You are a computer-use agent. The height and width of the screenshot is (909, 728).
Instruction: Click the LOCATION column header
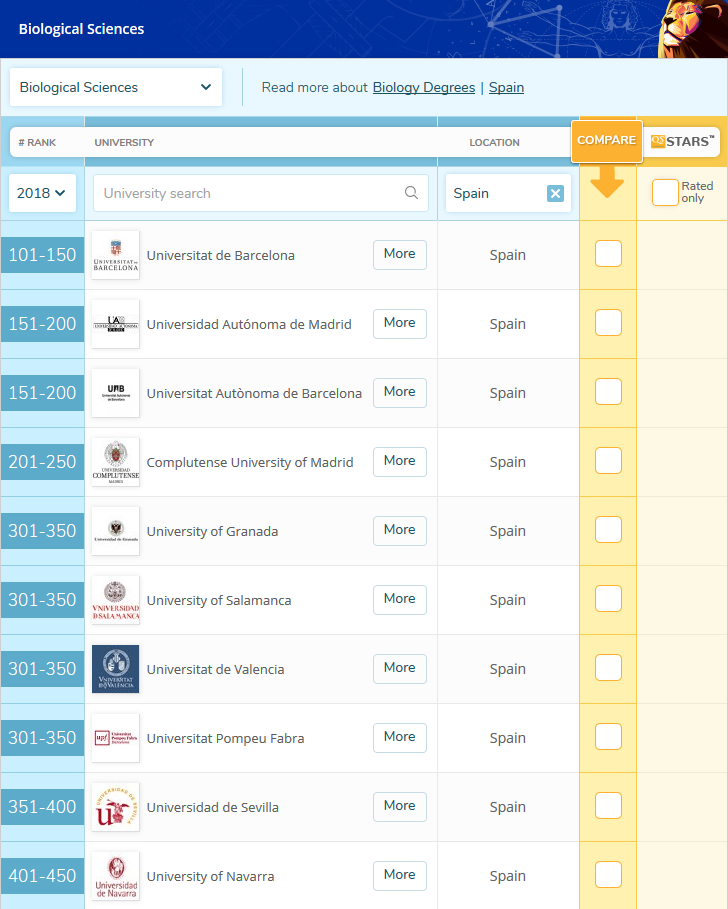click(494, 143)
